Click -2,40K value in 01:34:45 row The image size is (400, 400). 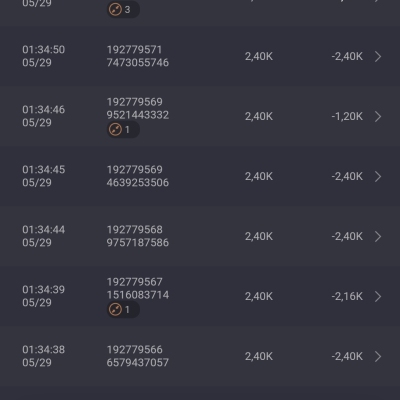pyautogui.click(x=347, y=176)
